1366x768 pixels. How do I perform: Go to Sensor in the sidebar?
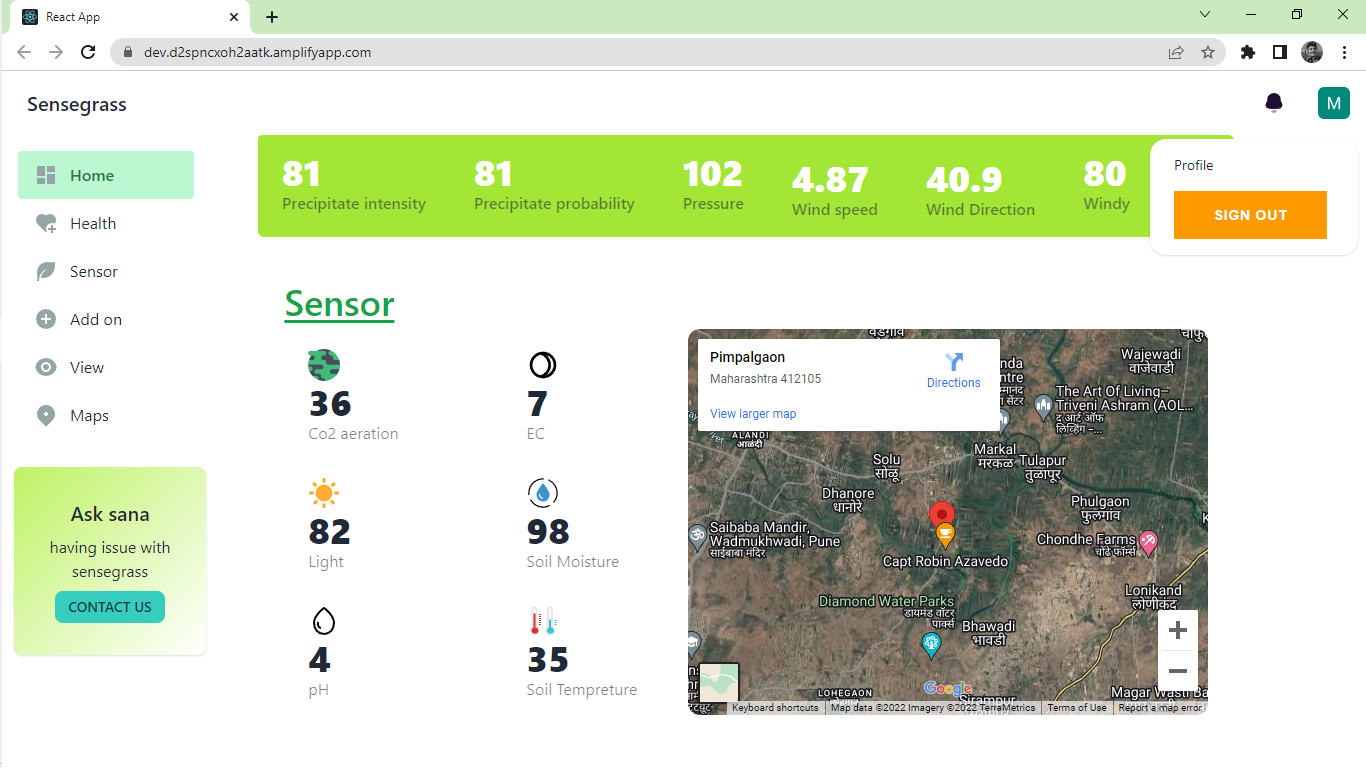pyautogui.click(x=93, y=272)
